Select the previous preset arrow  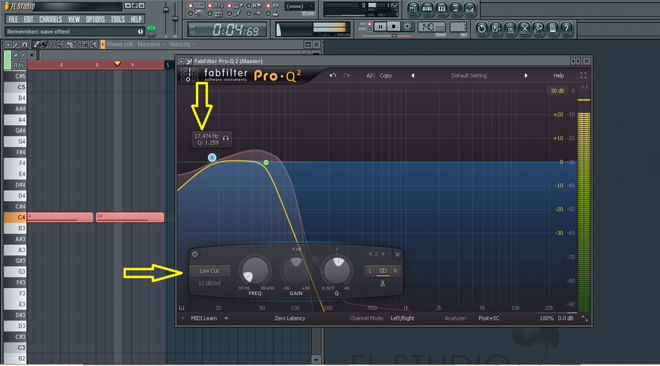coord(412,76)
